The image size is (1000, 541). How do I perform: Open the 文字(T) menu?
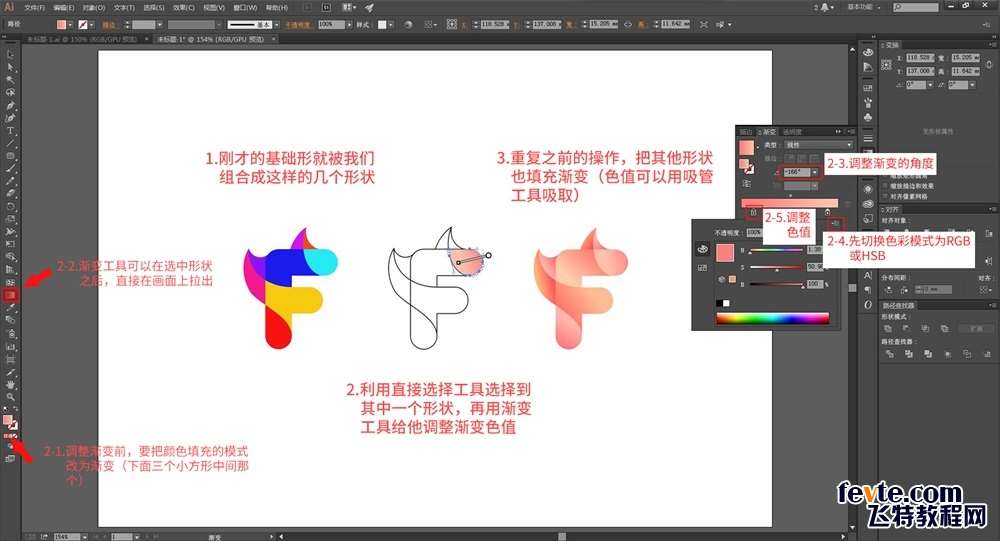click(124, 8)
